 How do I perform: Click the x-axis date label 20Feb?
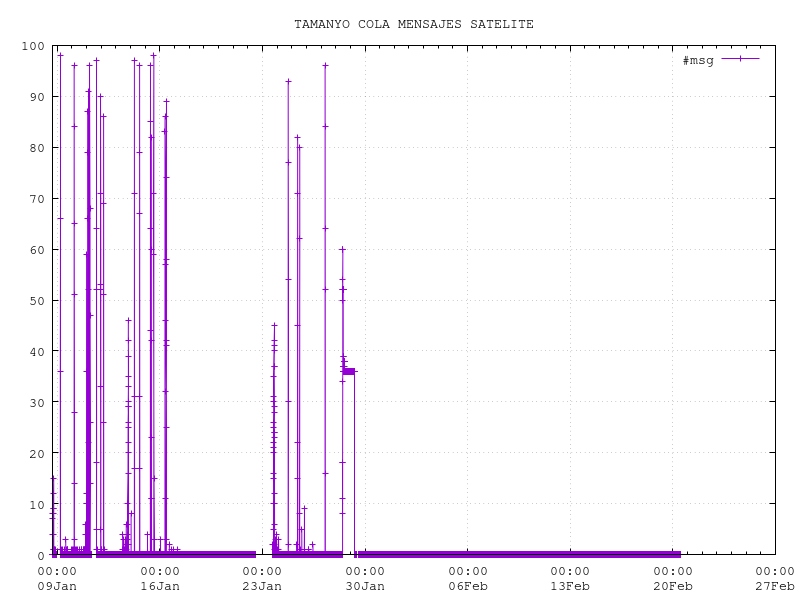tap(673, 586)
